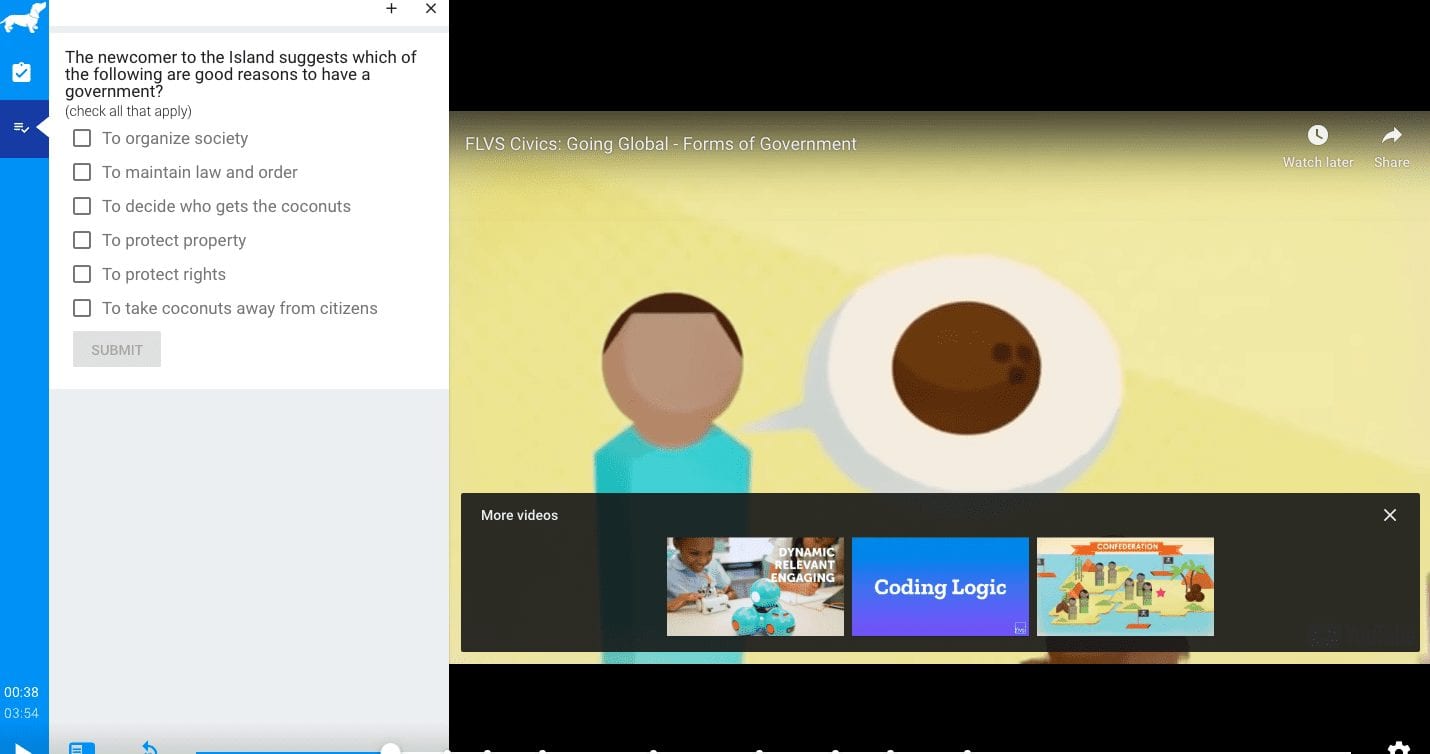Open the FLVS Civics video title link
This screenshot has width=1430, height=754.
[x=661, y=144]
